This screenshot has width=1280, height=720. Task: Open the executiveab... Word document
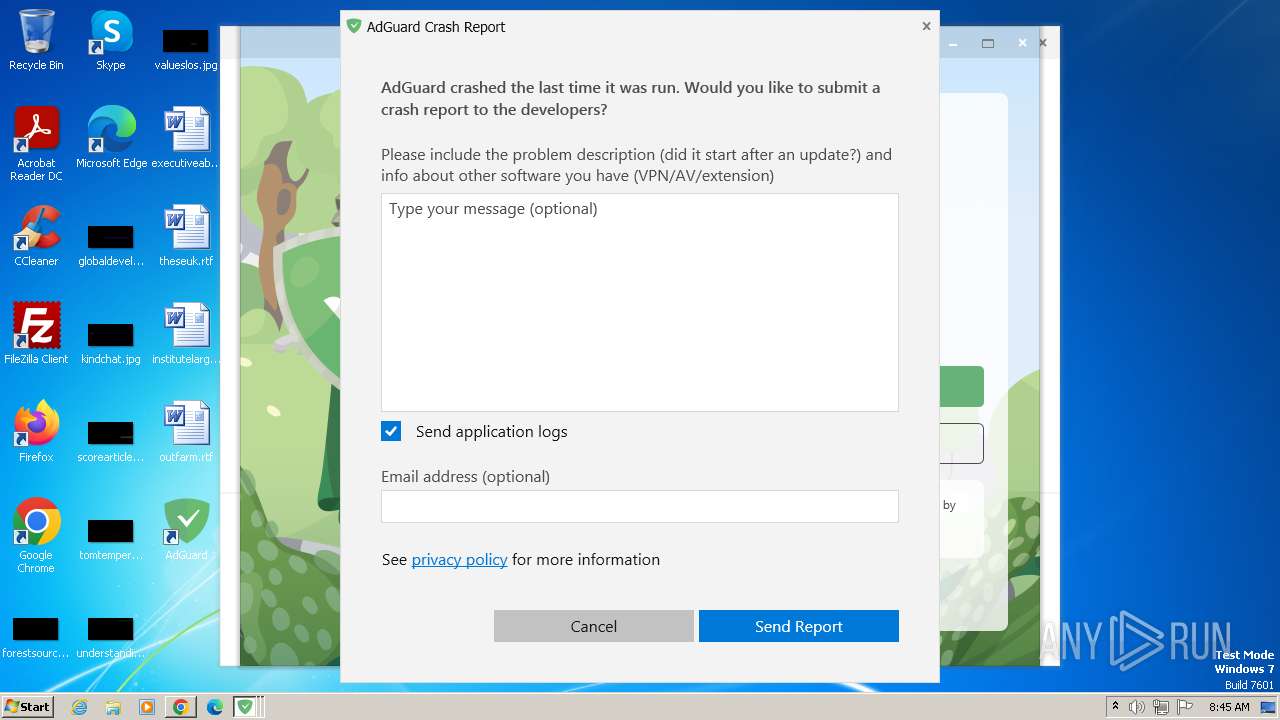pos(186,138)
